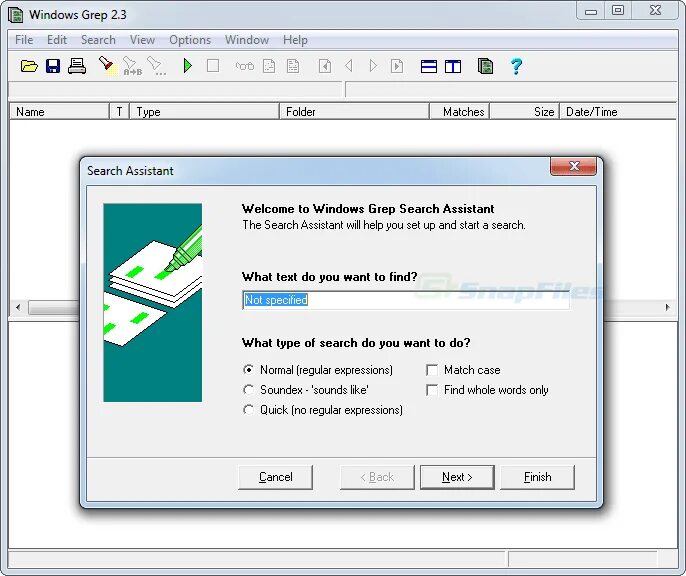Click Next to continue the wizard
The width and height of the screenshot is (686, 576).
pyautogui.click(x=457, y=477)
